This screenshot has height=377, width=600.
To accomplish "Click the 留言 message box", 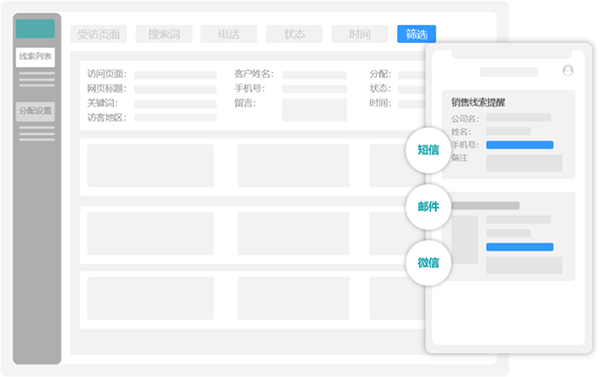I will [x=315, y=110].
